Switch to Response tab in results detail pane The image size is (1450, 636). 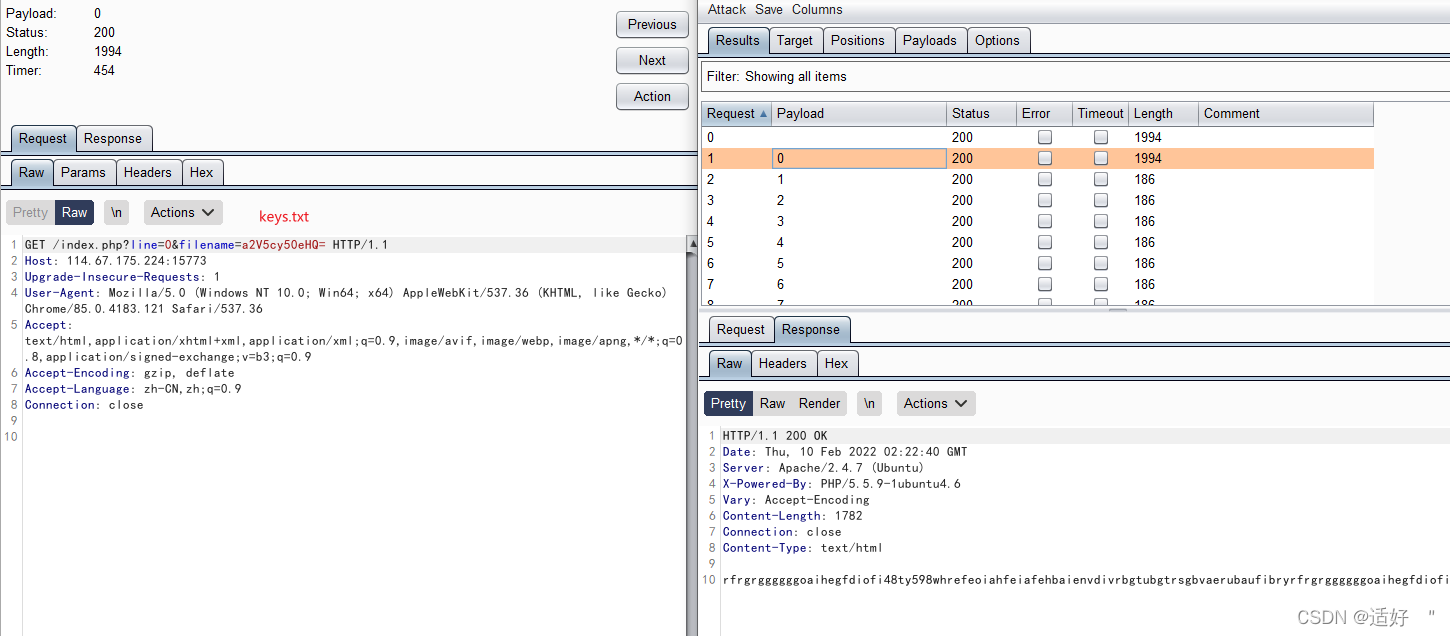(811, 329)
